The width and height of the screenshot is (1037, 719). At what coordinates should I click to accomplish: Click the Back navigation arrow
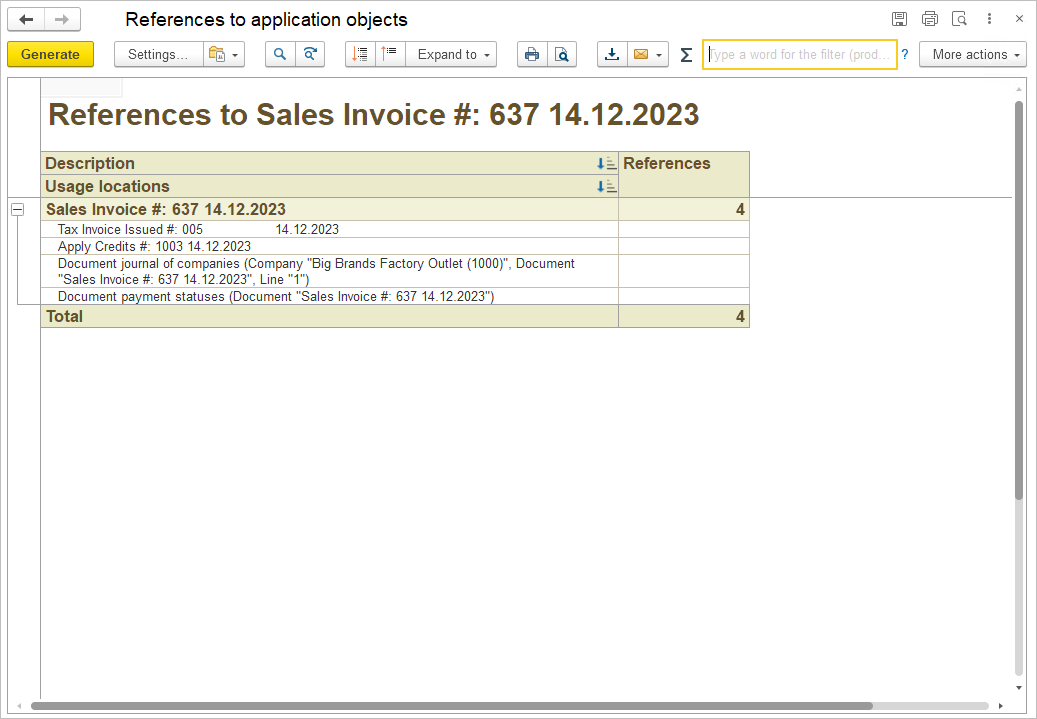tap(27, 20)
